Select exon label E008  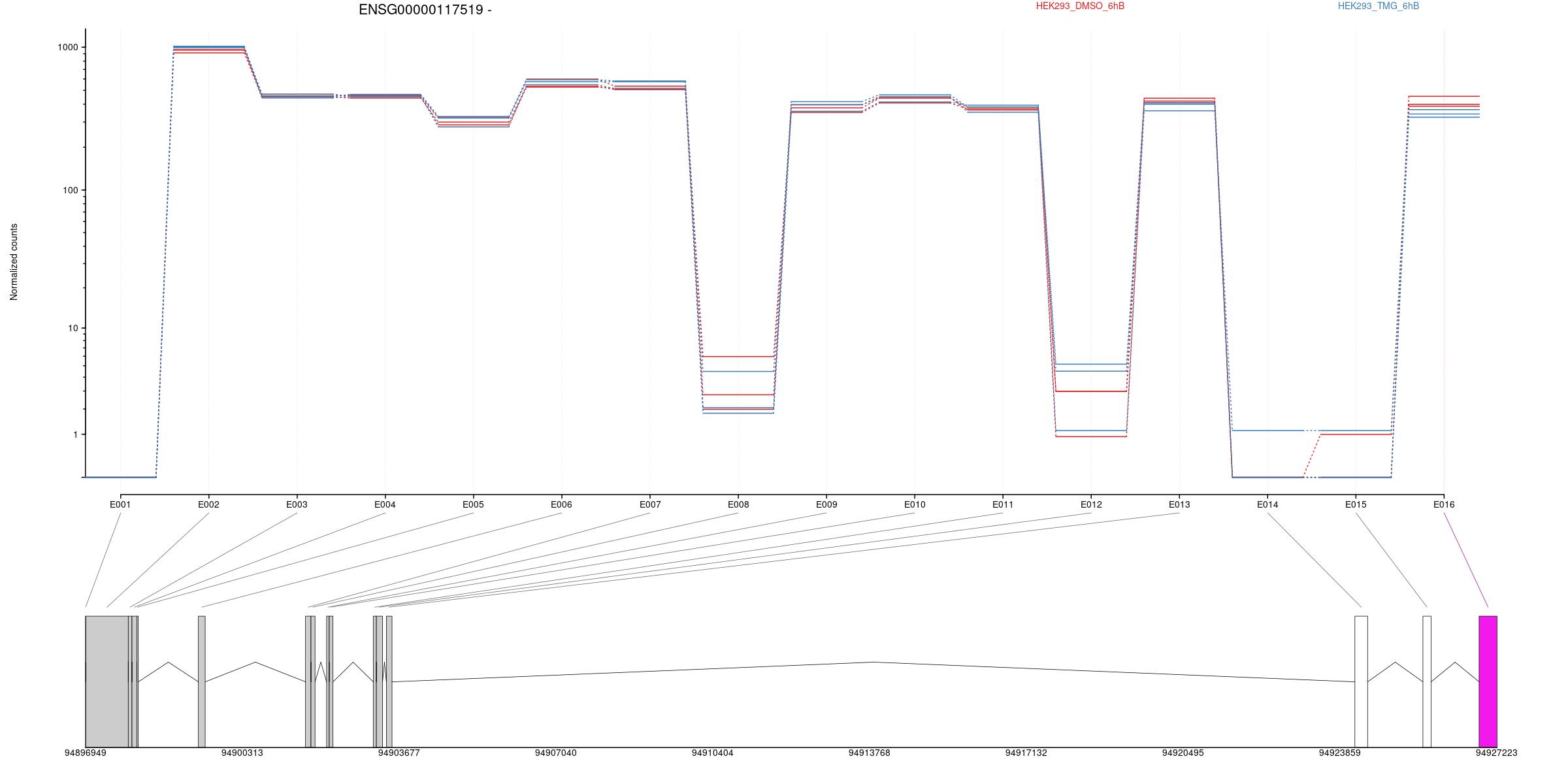pos(738,504)
